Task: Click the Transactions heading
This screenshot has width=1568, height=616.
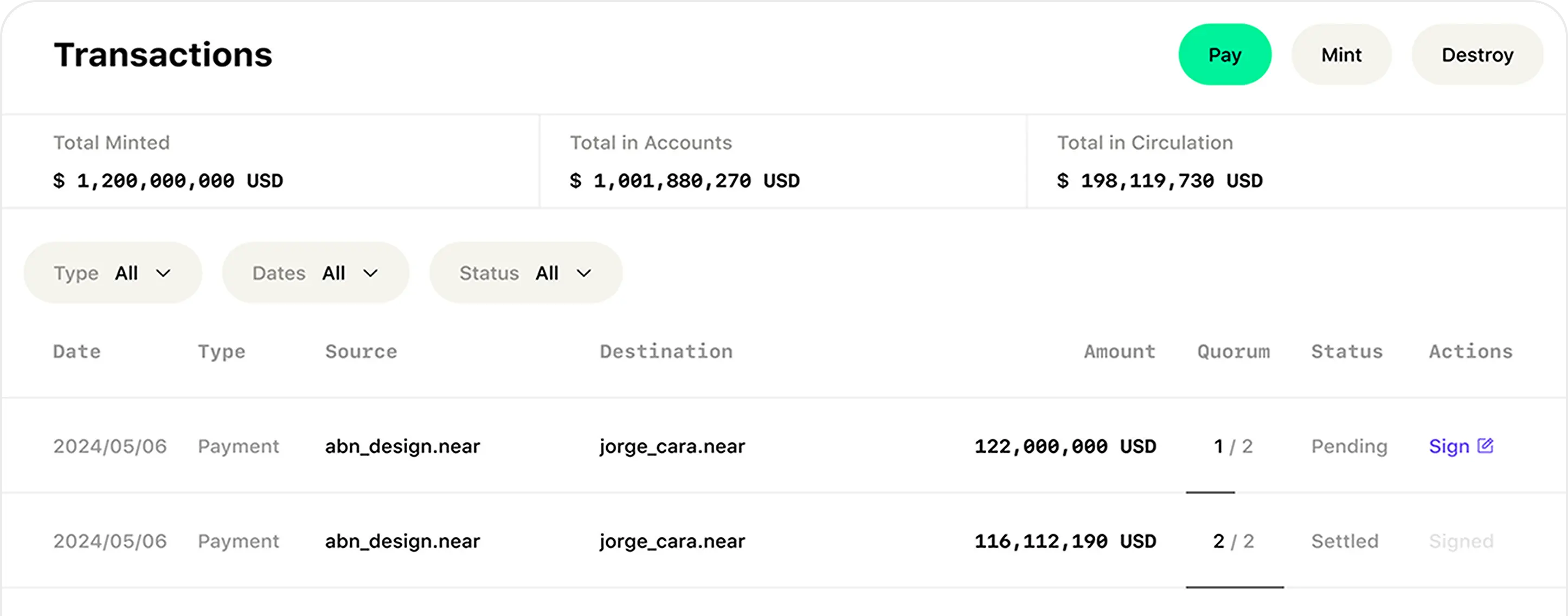Action: (163, 55)
